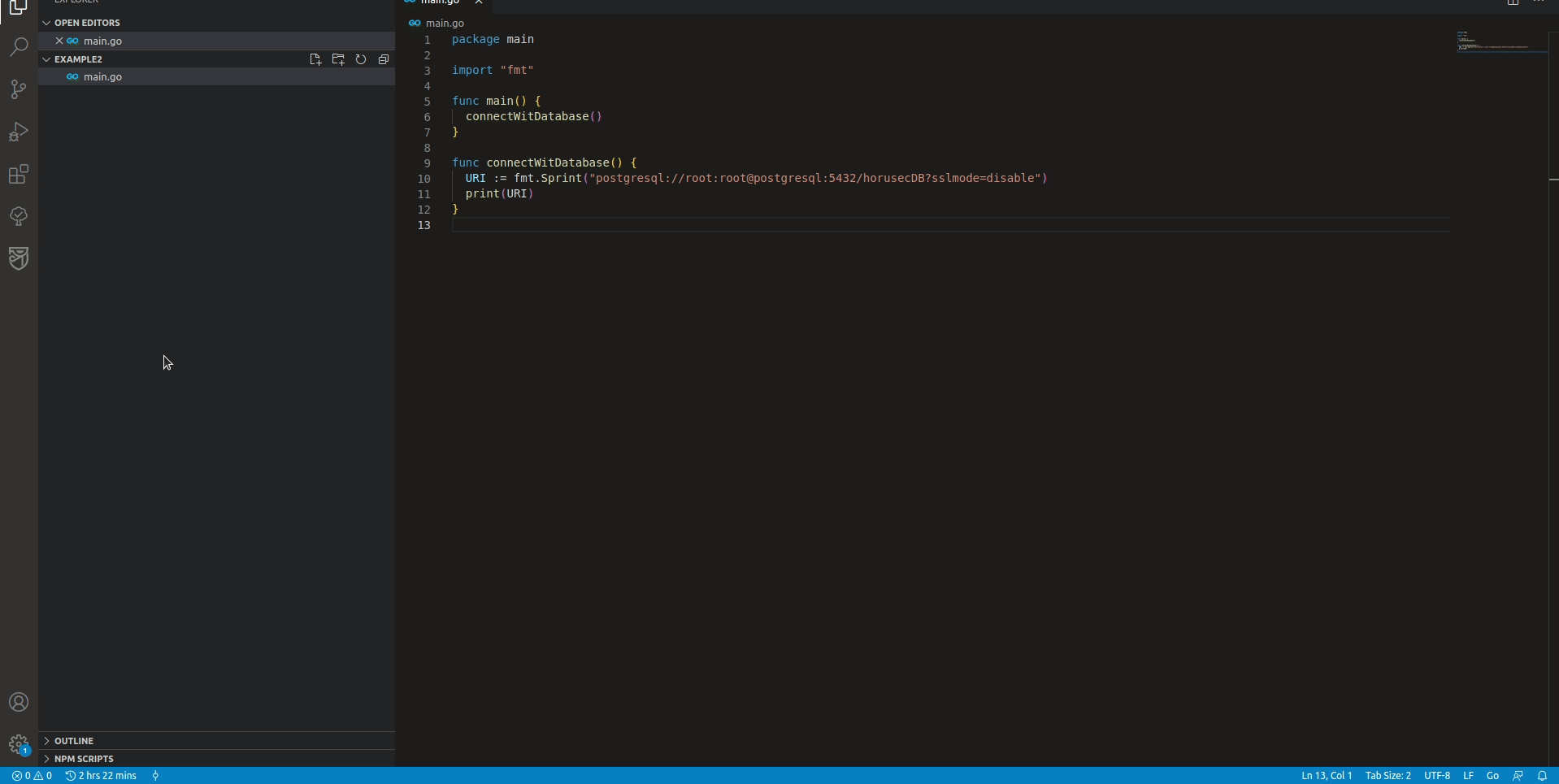Open the Horusec shield icon in activity bar
The width and height of the screenshot is (1559, 784).
pos(19,258)
